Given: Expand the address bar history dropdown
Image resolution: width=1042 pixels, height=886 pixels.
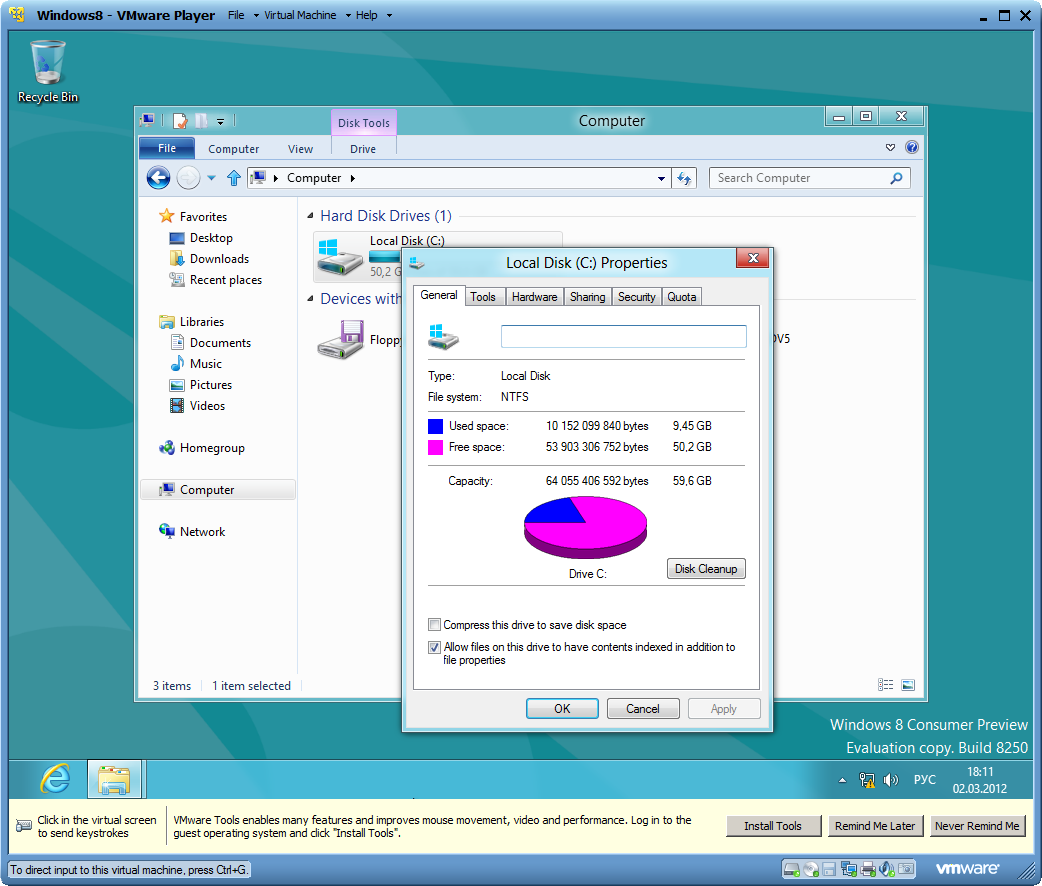Looking at the screenshot, I should 661,178.
